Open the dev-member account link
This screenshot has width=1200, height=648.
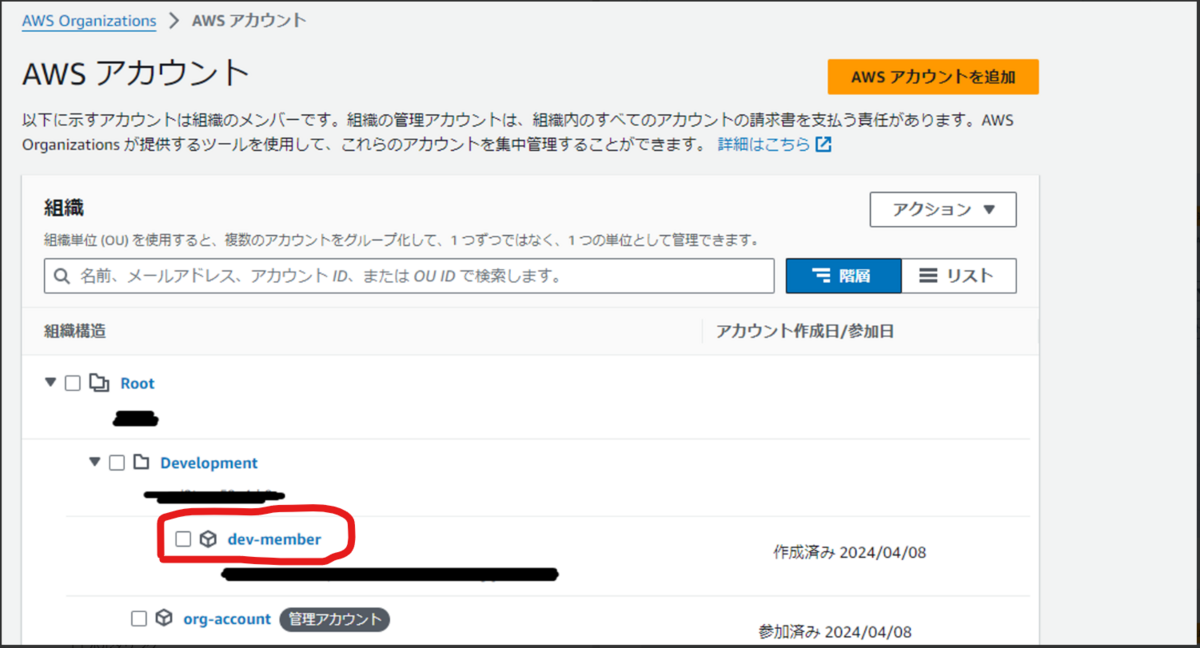click(x=275, y=539)
